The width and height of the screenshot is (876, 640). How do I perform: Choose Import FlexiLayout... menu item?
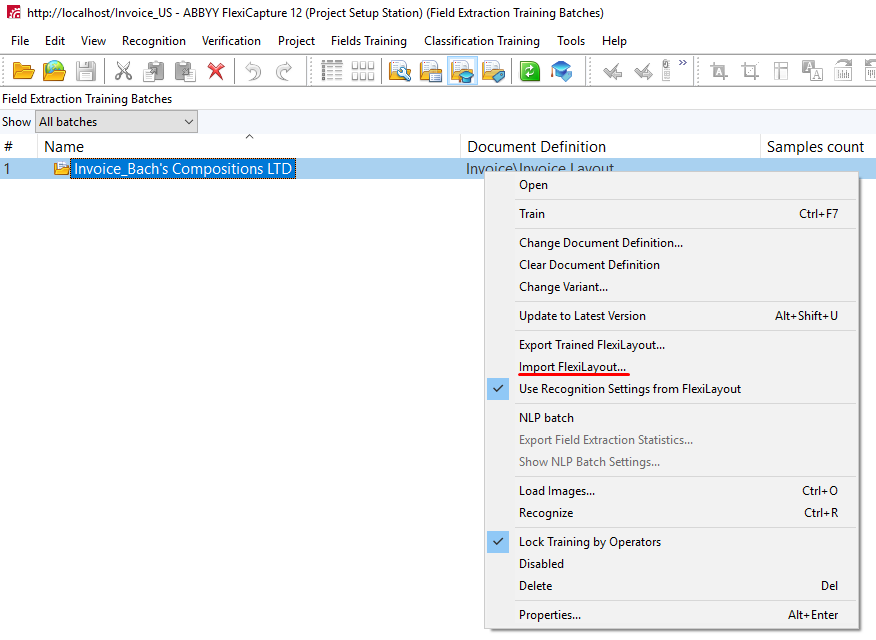pyautogui.click(x=671, y=367)
